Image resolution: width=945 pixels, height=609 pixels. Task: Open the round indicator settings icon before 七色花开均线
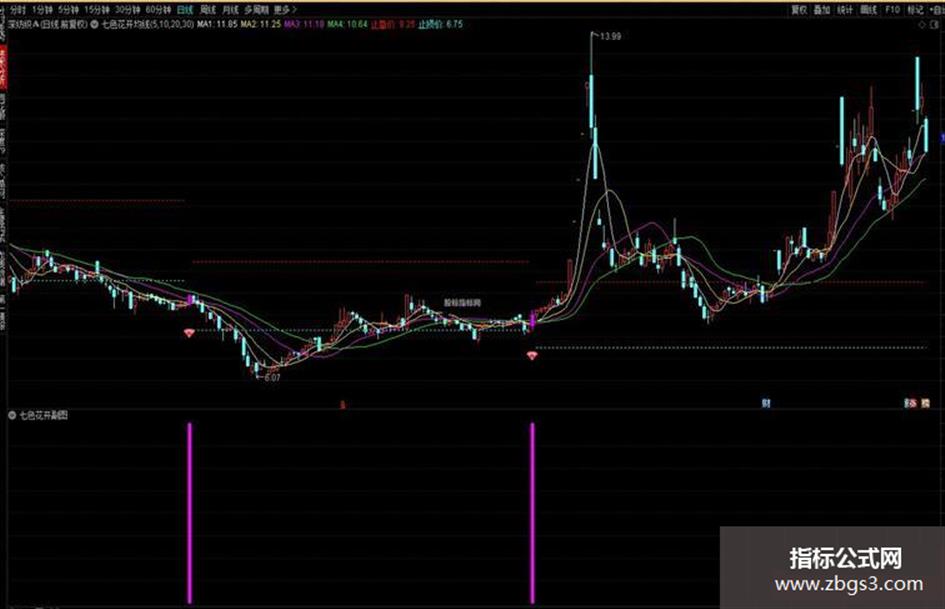(95, 25)
